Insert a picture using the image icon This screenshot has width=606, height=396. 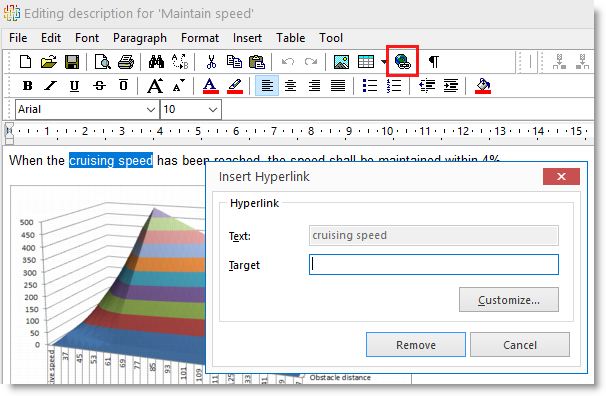341,62
